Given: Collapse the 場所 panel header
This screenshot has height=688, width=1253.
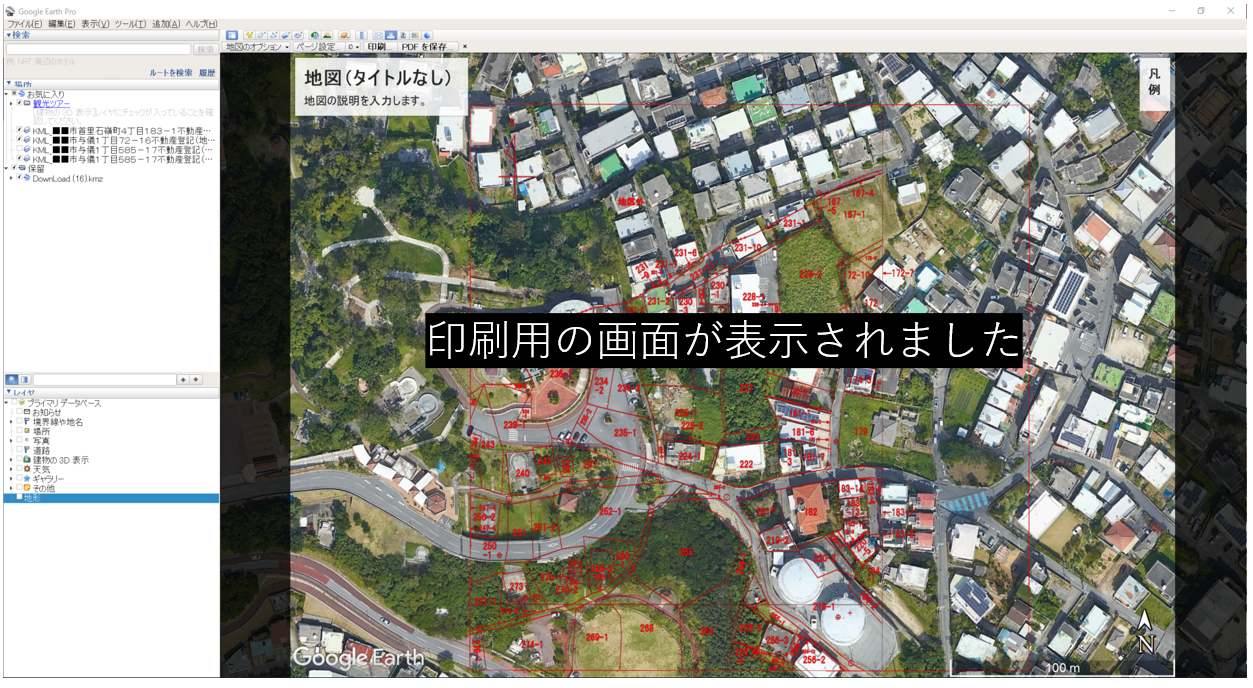Looking at the screenshot, I should coord(110,84).
